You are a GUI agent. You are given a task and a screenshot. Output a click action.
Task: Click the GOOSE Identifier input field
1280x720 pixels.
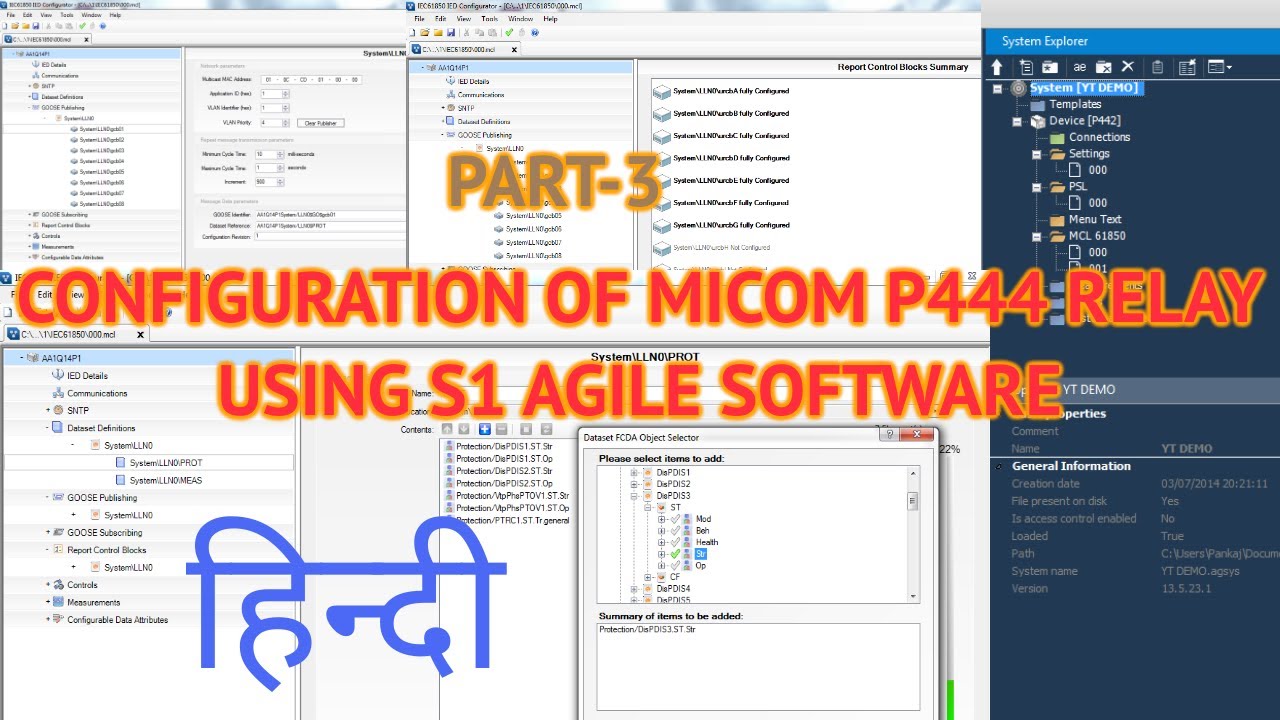(x=330, y=215)
